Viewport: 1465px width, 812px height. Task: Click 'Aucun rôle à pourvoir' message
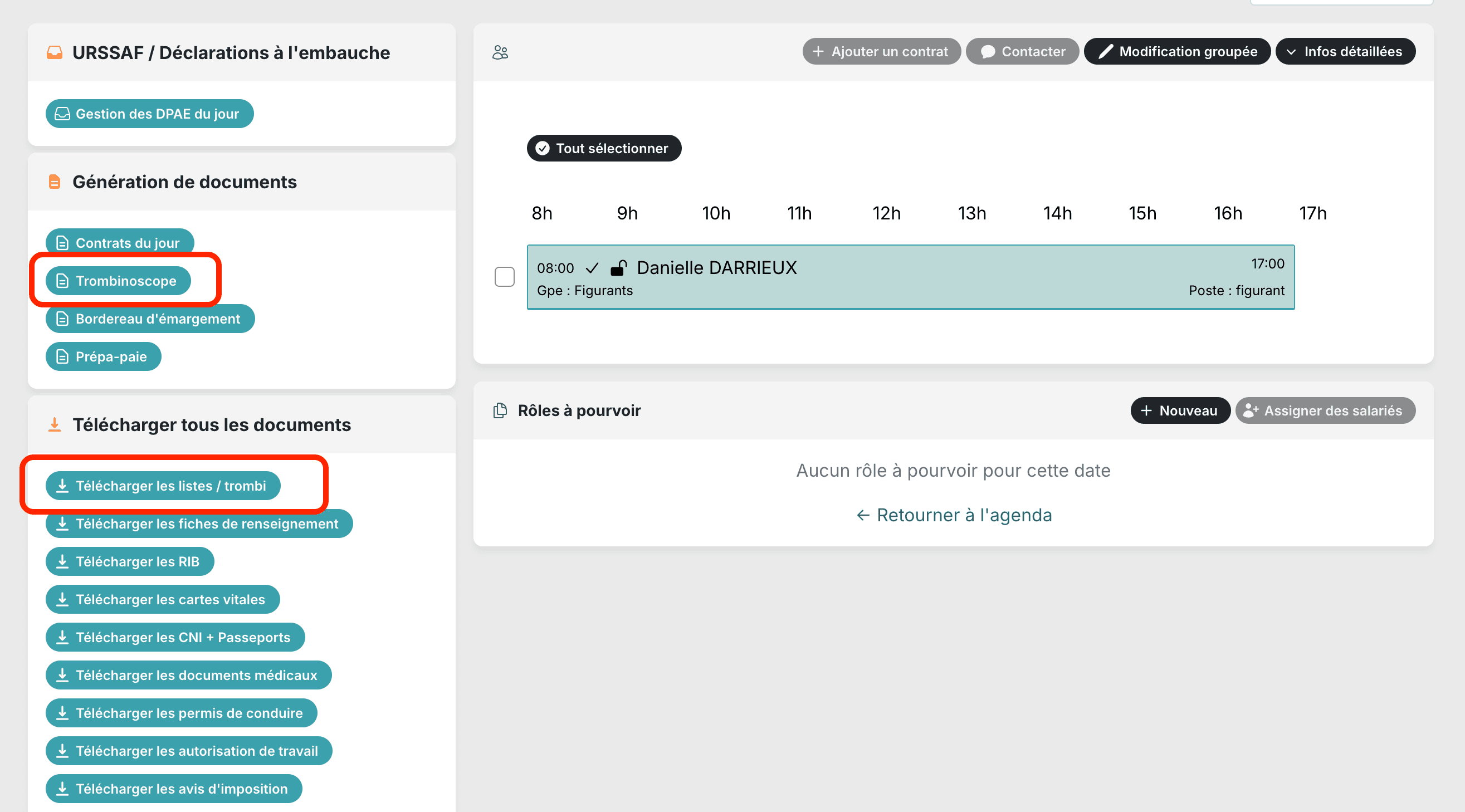click(953, 471)
